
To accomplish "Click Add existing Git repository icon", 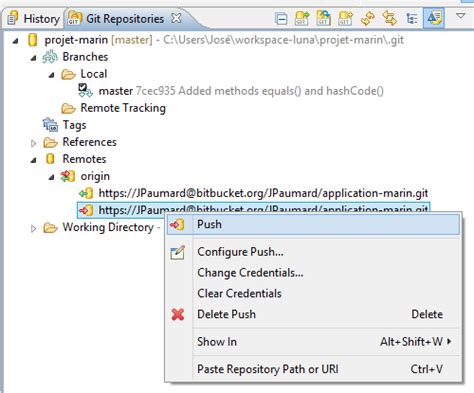I will [302, 18].
